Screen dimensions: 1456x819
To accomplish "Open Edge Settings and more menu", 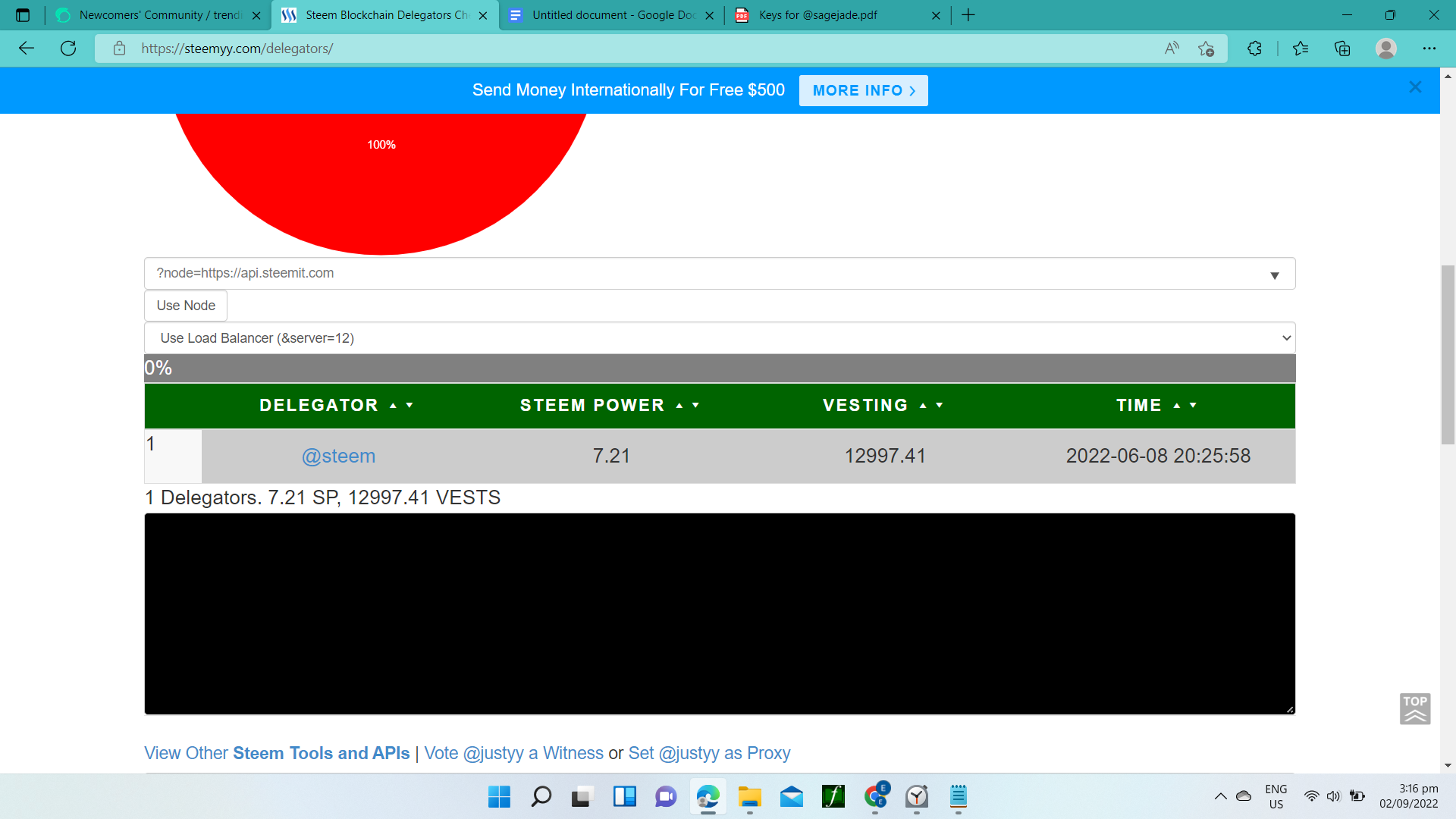I will 1429,49.
